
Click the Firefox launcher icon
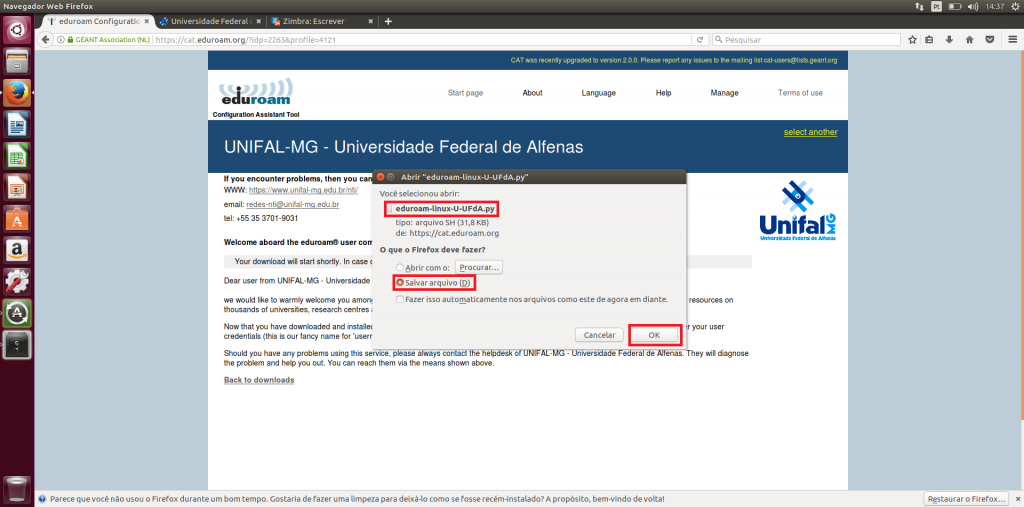pos(17,93)
